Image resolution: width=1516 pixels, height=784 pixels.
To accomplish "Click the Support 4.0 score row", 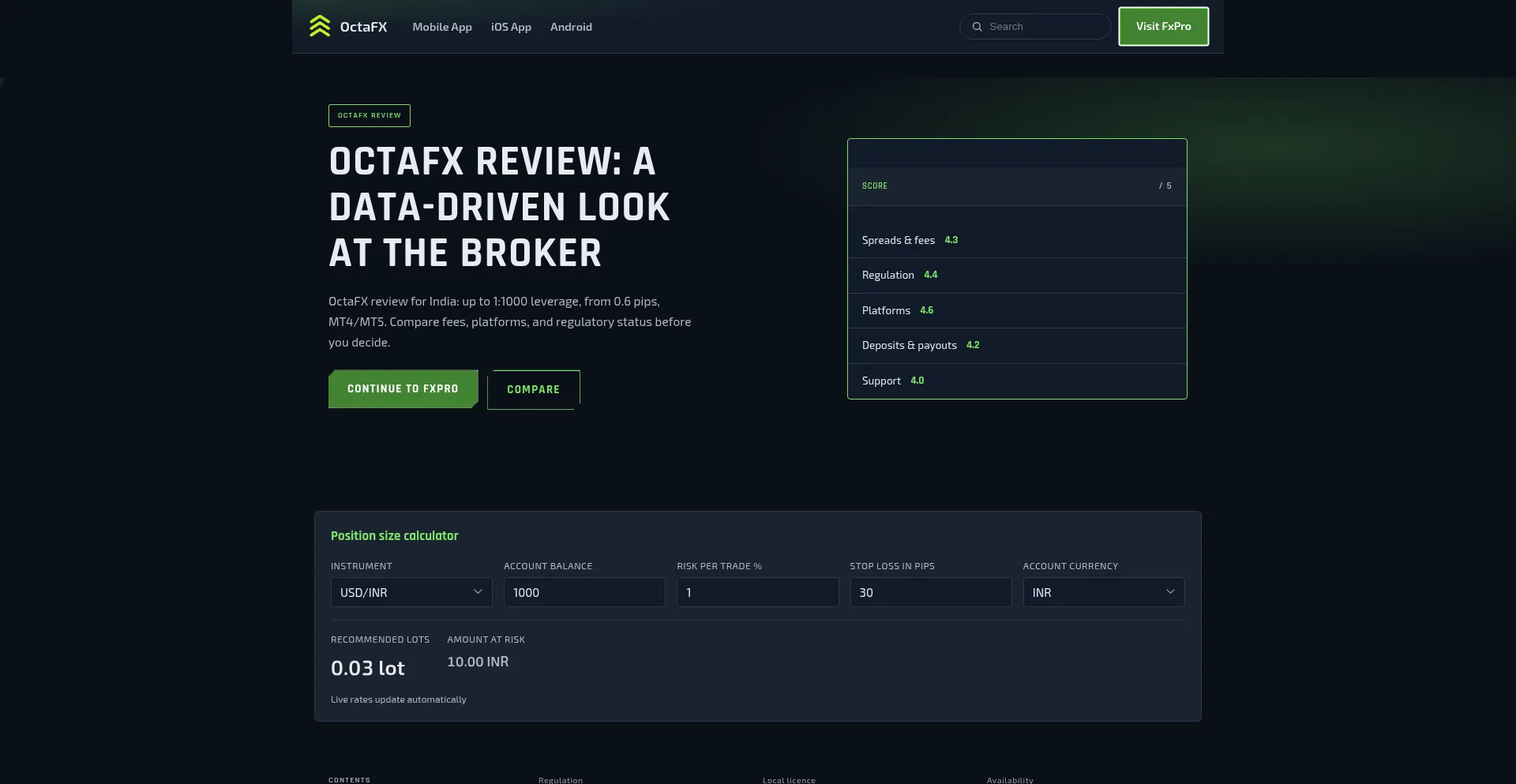I will pos(1017,381).
